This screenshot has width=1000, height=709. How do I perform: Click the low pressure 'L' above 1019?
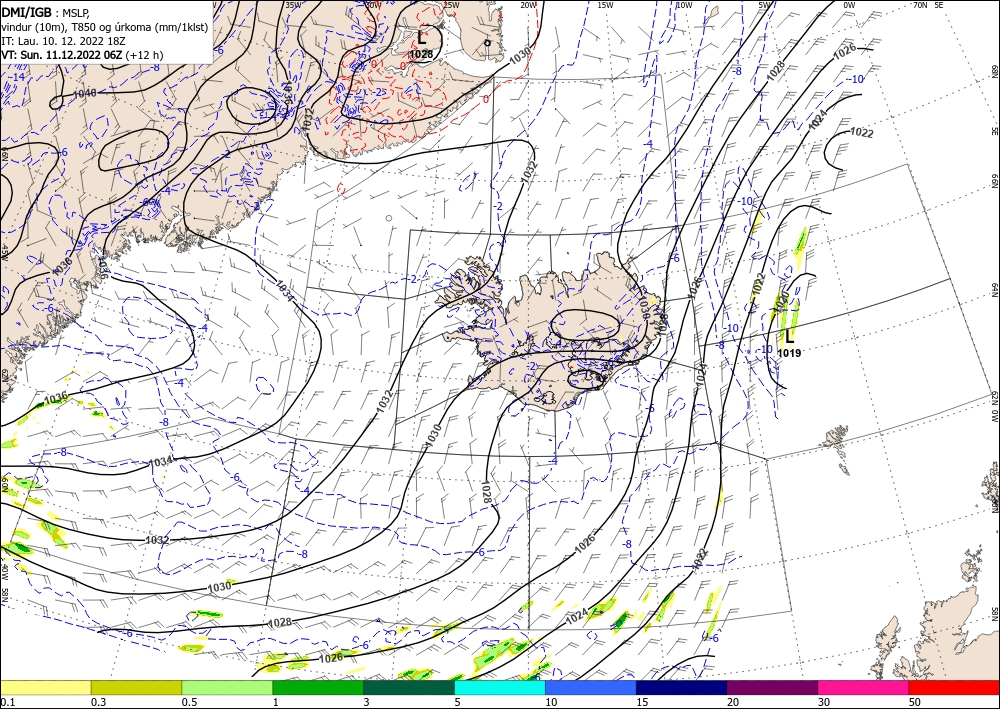coord(790,336)
